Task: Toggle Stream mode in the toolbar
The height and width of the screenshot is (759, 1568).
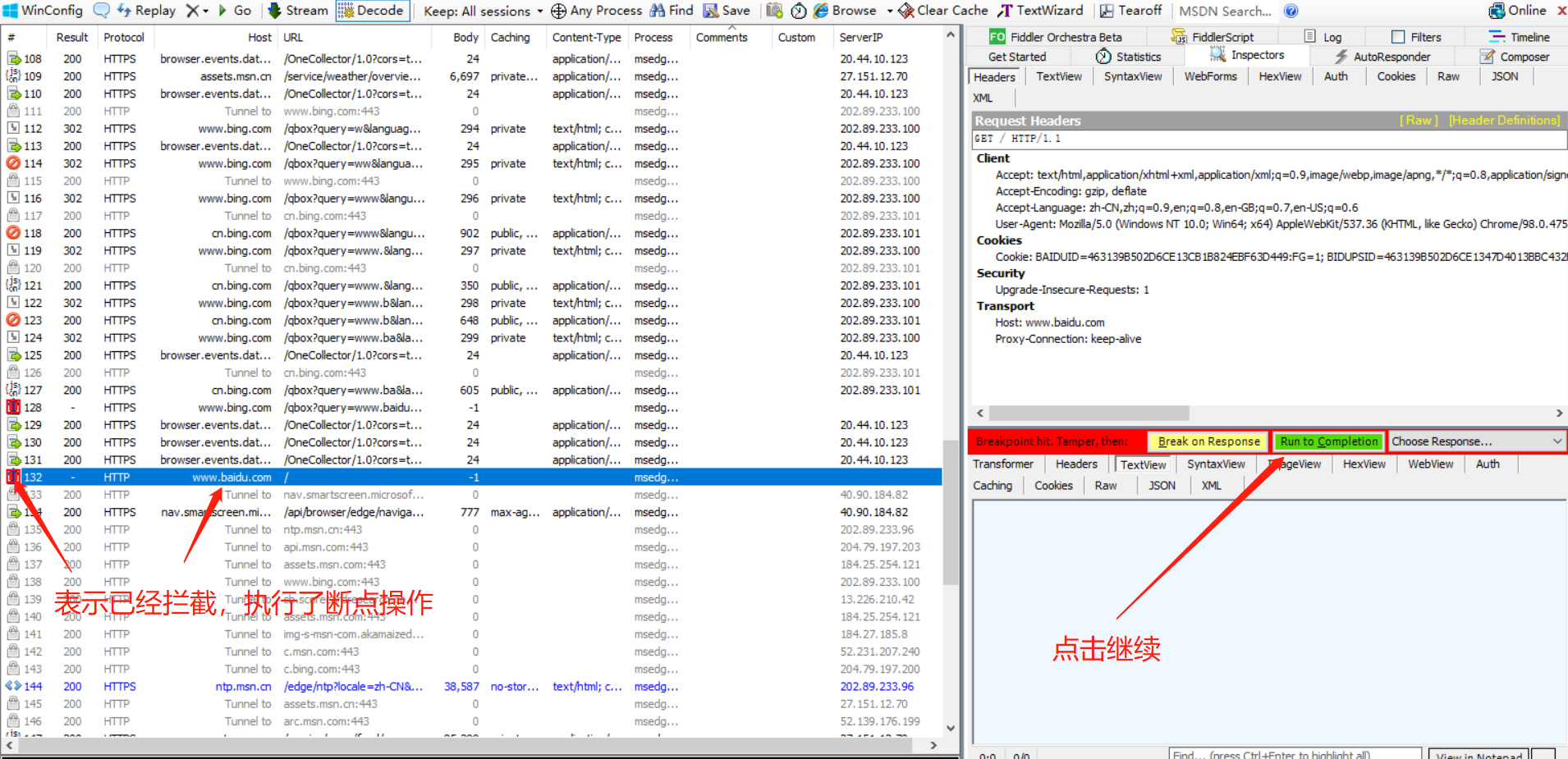Action: pyautogui.click(x=297, y=11)
